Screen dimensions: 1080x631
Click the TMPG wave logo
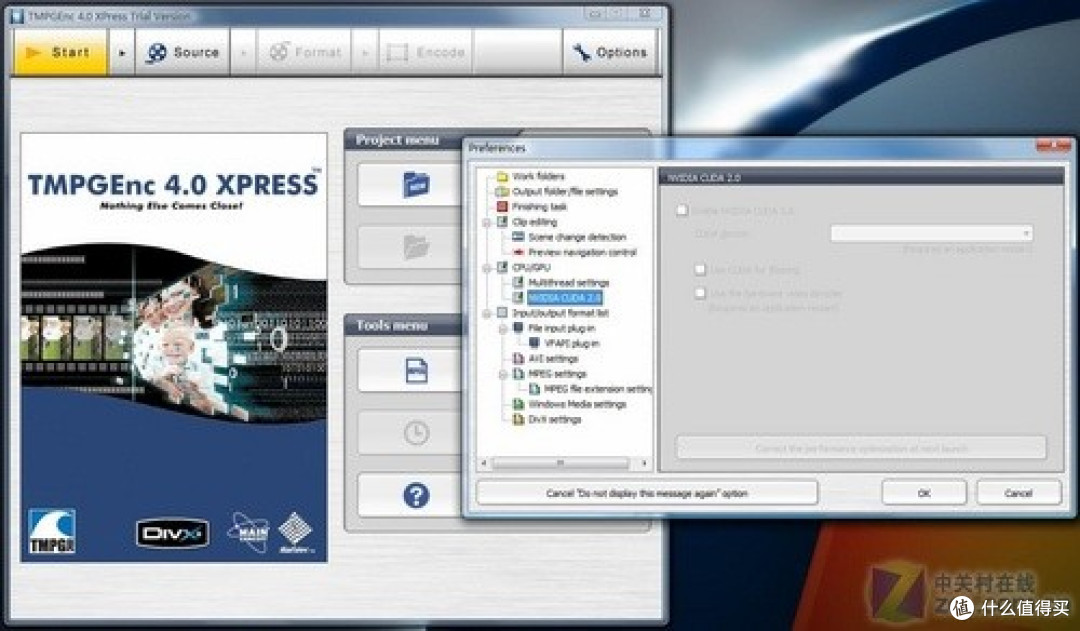coord(52,531)
